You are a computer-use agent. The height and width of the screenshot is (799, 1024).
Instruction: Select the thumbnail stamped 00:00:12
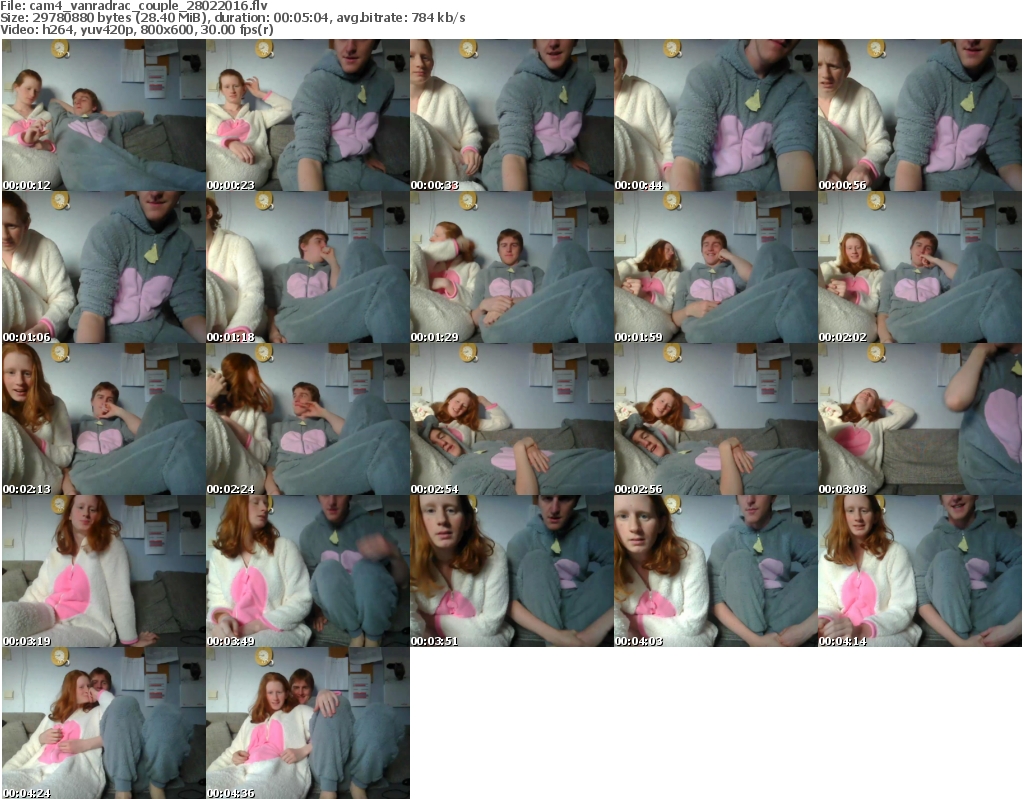coord(104,115)
